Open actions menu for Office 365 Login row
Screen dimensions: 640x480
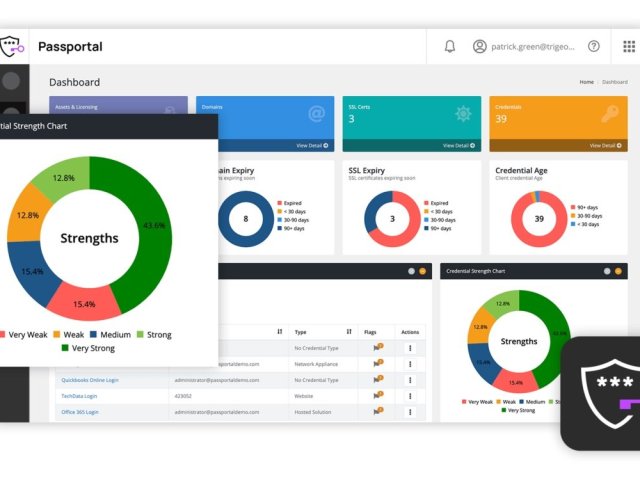tap(410, 412)
